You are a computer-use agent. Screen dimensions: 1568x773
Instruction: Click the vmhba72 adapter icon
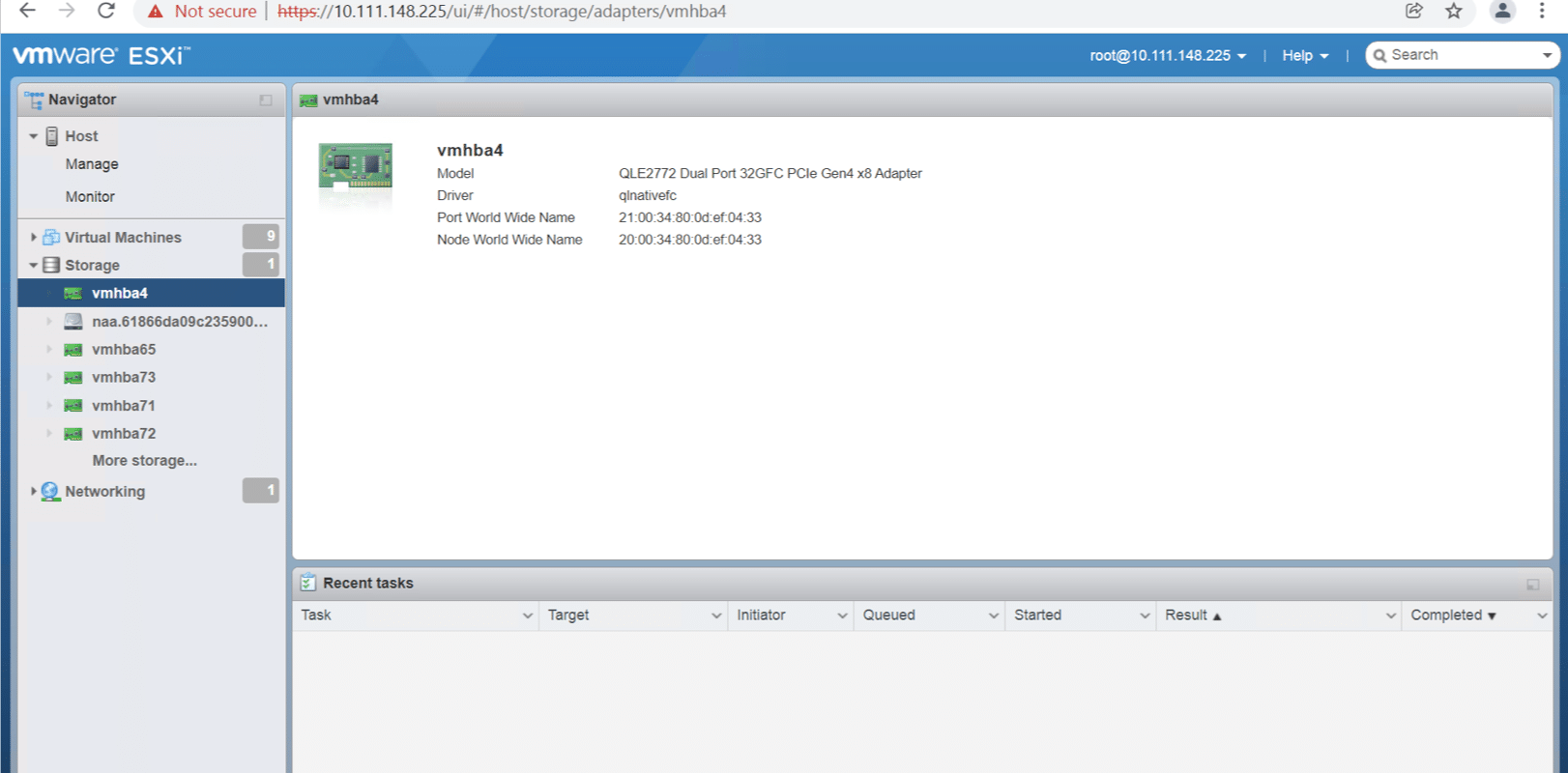click(73, 434)
